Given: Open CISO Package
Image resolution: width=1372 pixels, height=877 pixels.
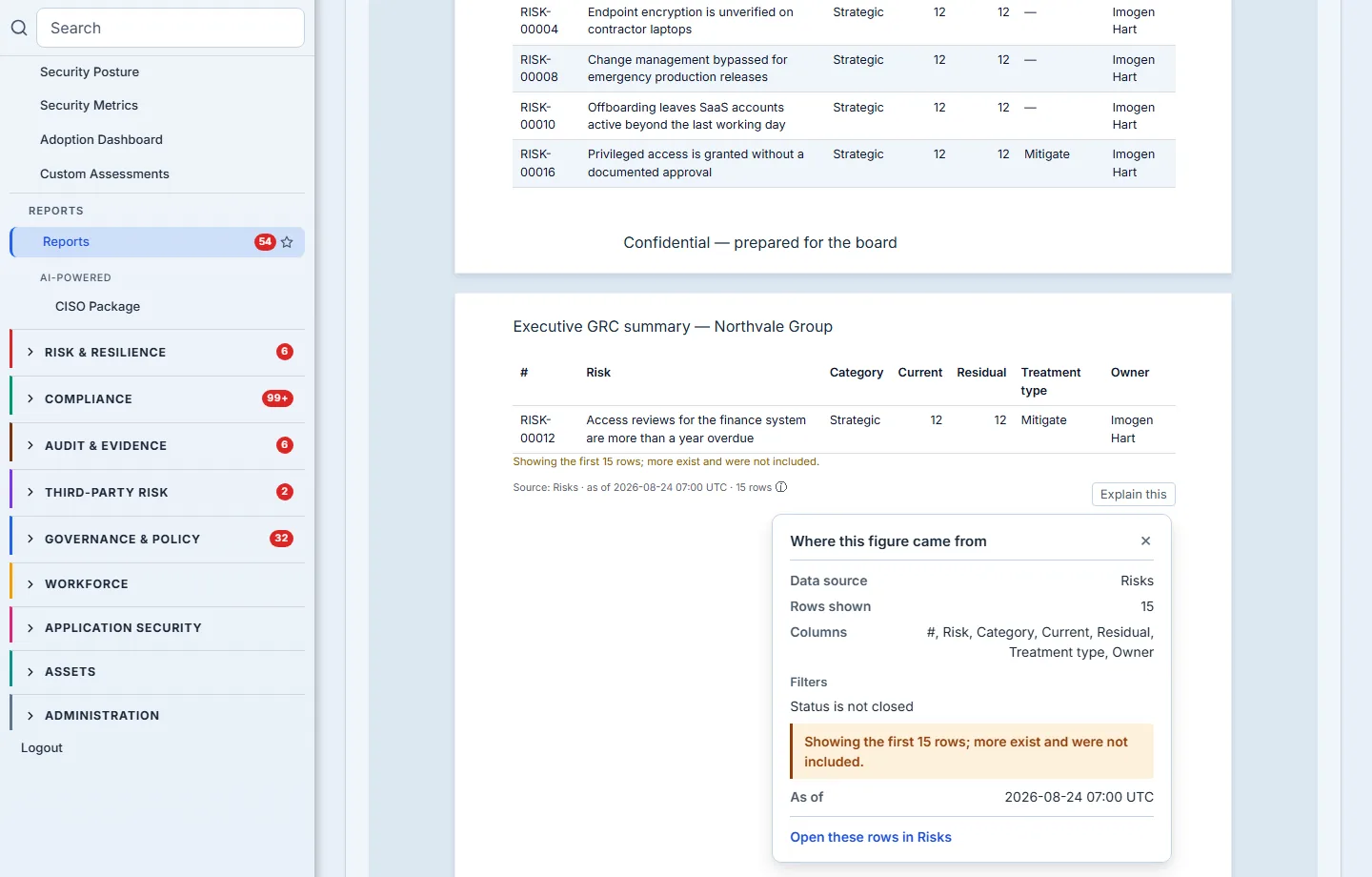Looking at the screenshot, I should coord(97,306).
